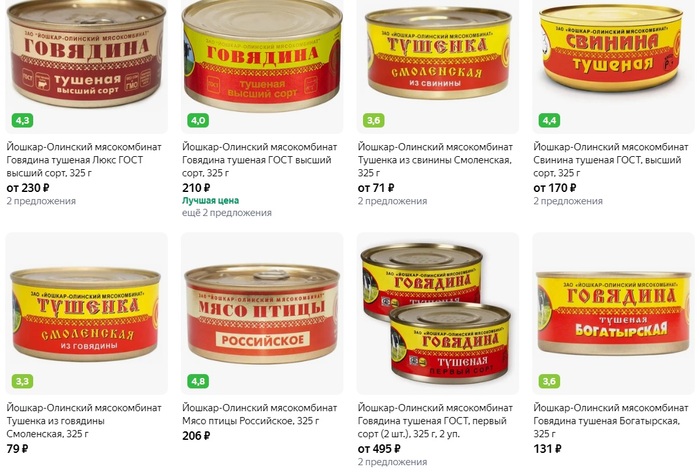Open the two-can Говядина первый сорт image
This screenshot has height=473, width=700.
click(436, 313)
